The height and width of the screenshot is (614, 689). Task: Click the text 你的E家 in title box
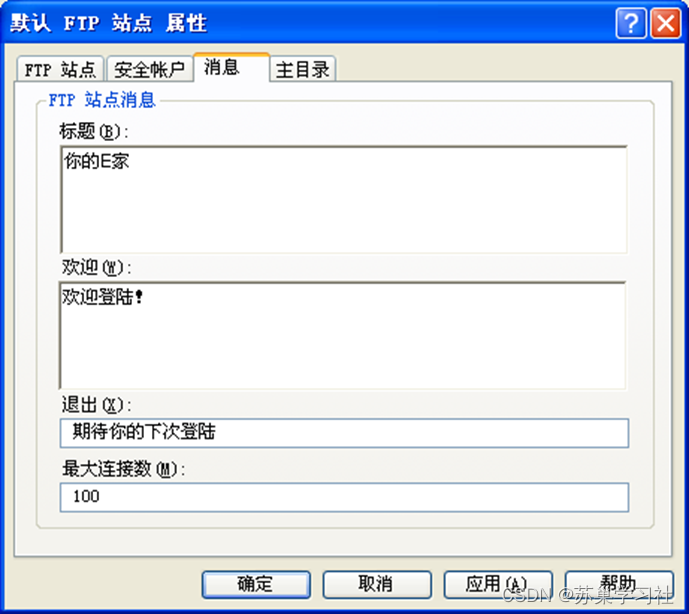click(x=97, y=161)
